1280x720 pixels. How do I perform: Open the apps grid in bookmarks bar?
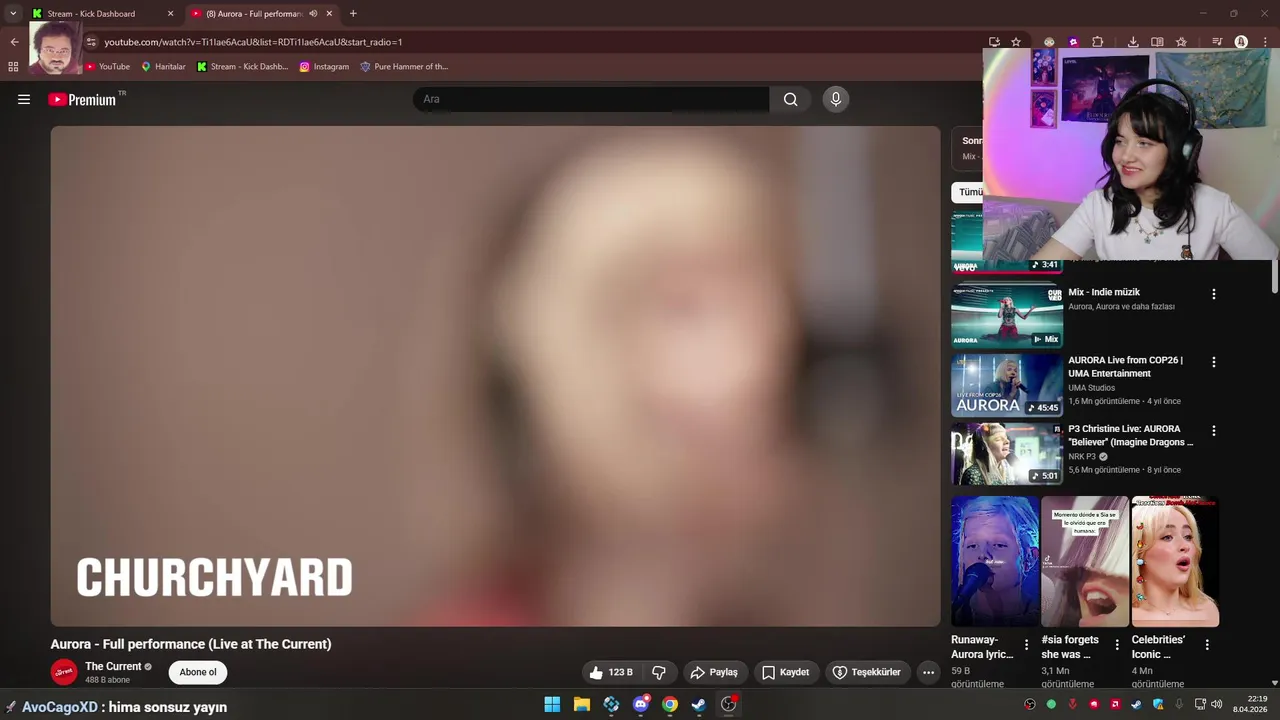click(x=13, y=67)
